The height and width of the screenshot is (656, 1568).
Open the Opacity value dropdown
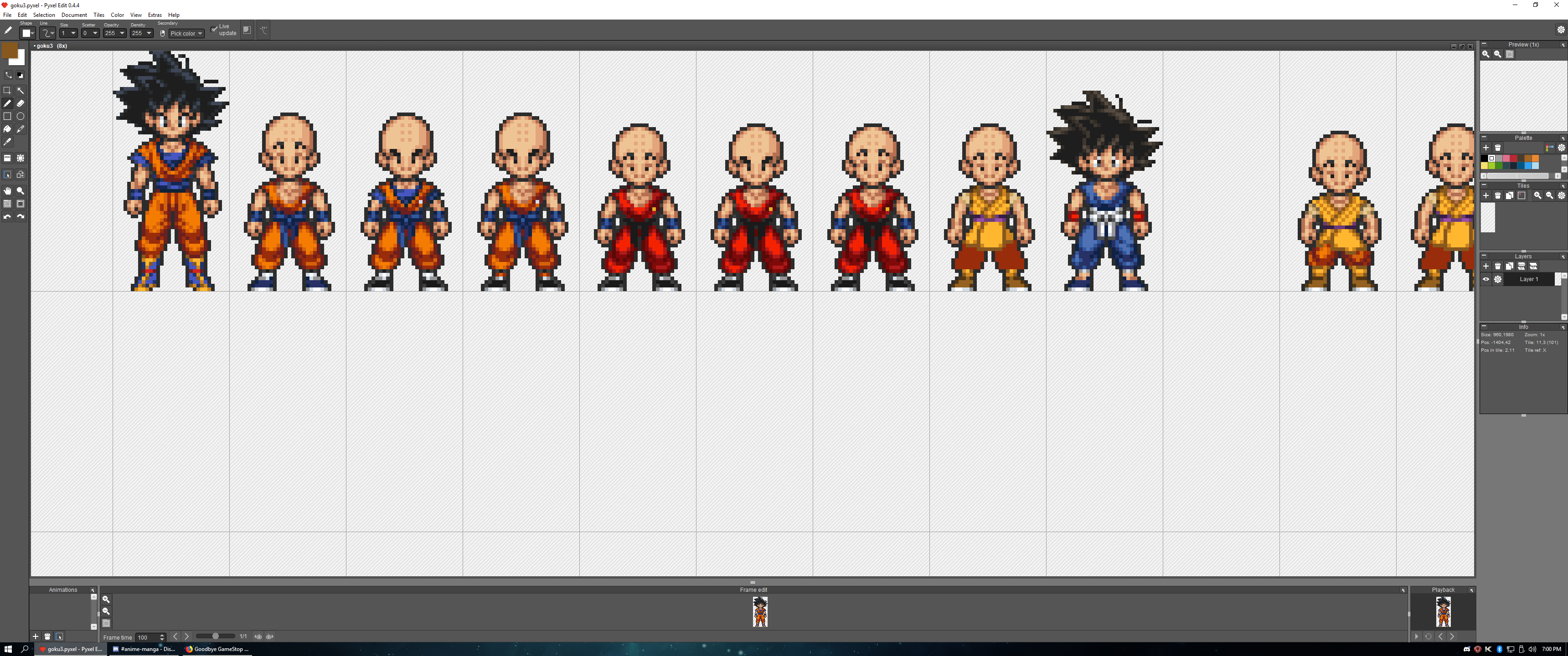click(115, 33)
